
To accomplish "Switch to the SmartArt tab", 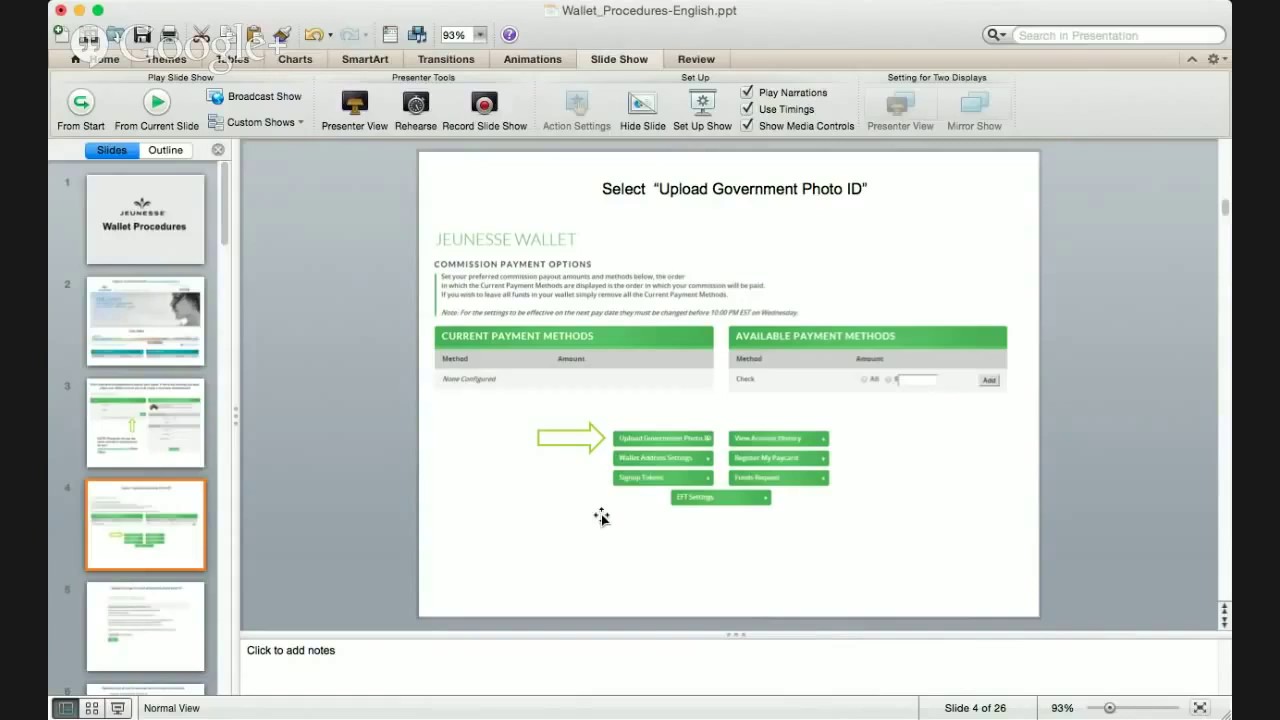I will [x=365, y=59].
